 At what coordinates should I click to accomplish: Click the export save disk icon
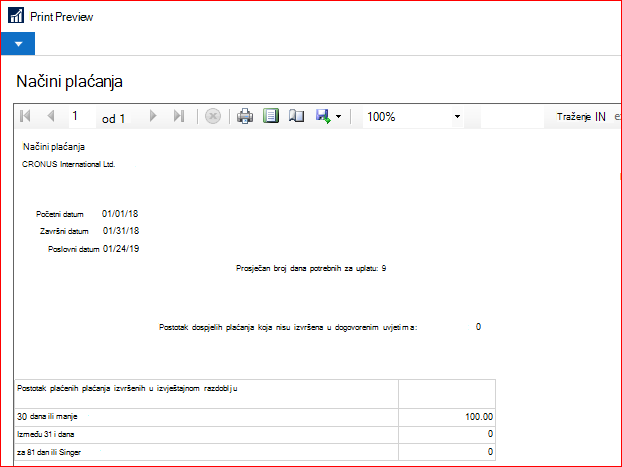coord(323,116)
